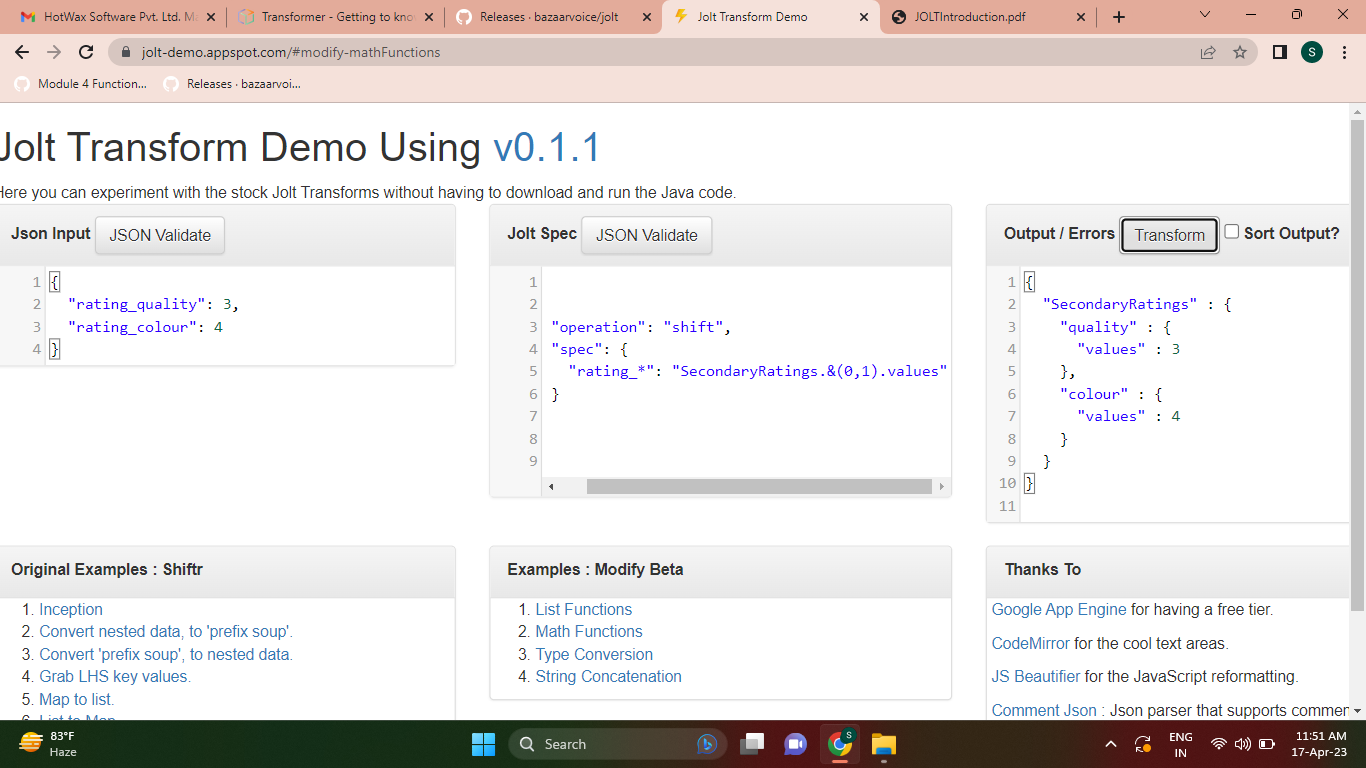Image resolution: width=1366 pixels, height=768 pixels.
Task: Visit the Google App Engine link
Action: point(1059,609)
